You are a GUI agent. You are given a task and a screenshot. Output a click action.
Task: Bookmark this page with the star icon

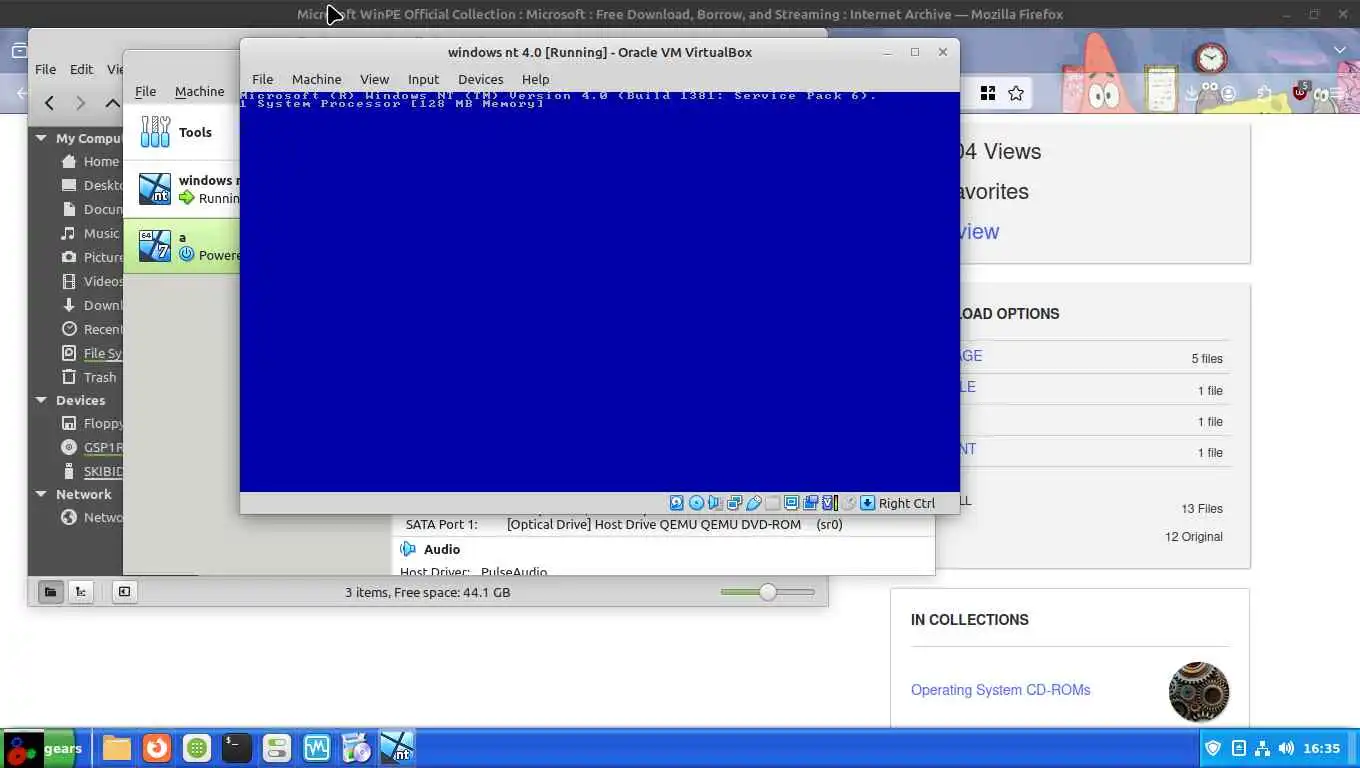coord(1016,93)
